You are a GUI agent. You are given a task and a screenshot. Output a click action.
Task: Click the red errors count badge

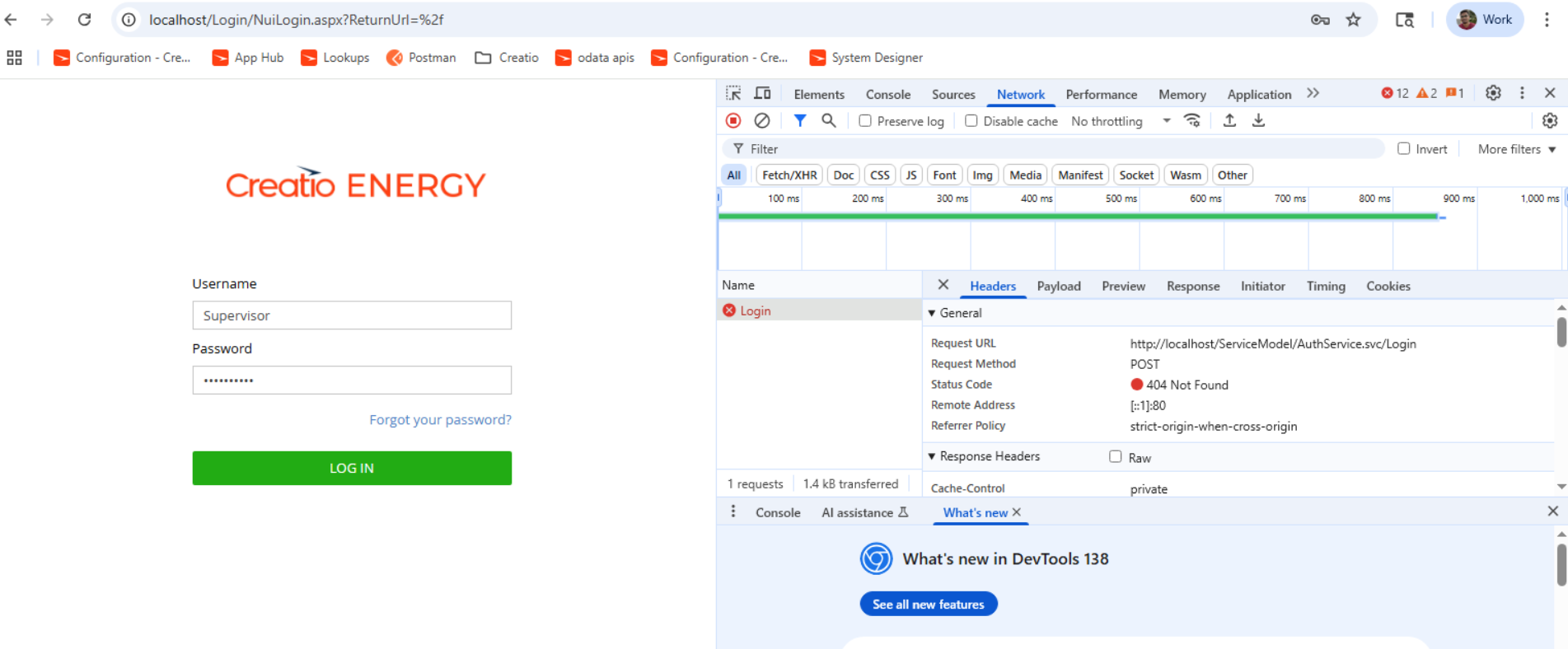(x=1395, y=93)
